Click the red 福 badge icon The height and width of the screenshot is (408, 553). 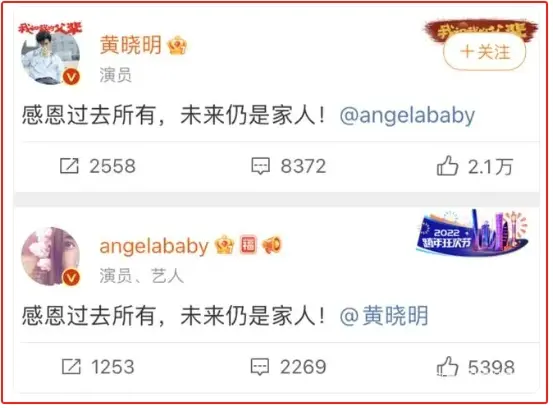coord(248,244)
